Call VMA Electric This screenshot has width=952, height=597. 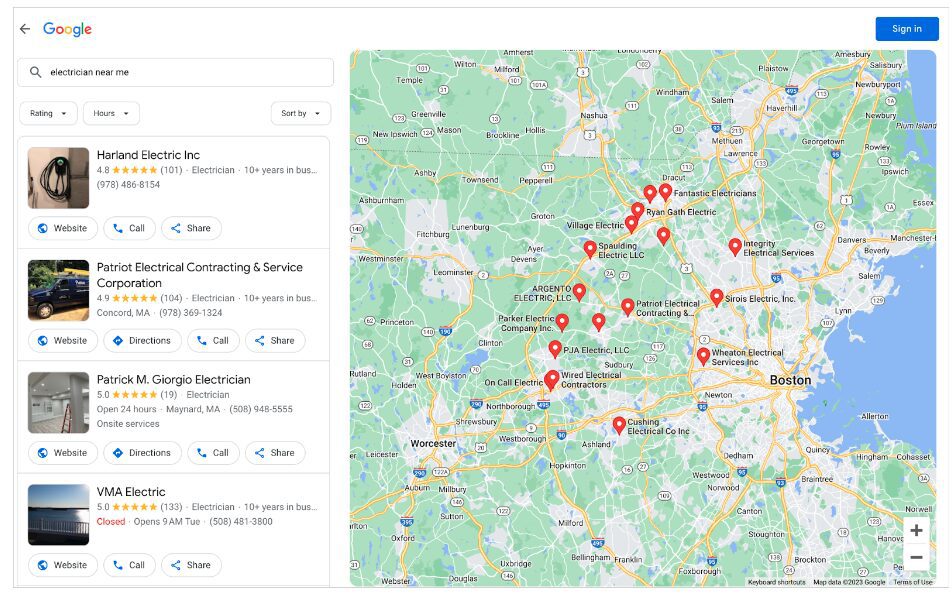coord(129,565)
